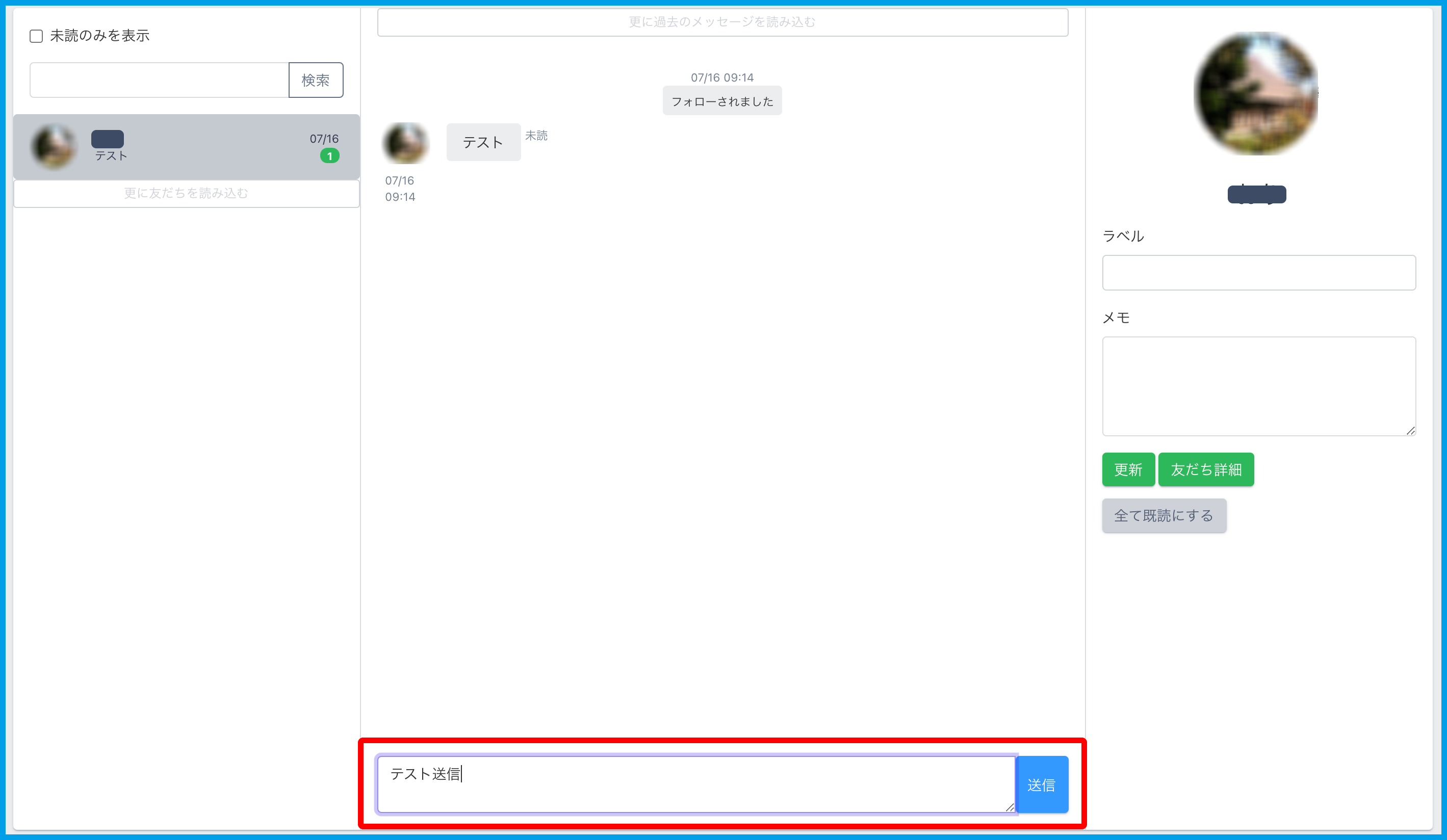Screen dimensions: 1447x840
Task: Click the green 更新 button
Action: (x=1128, y=469)
